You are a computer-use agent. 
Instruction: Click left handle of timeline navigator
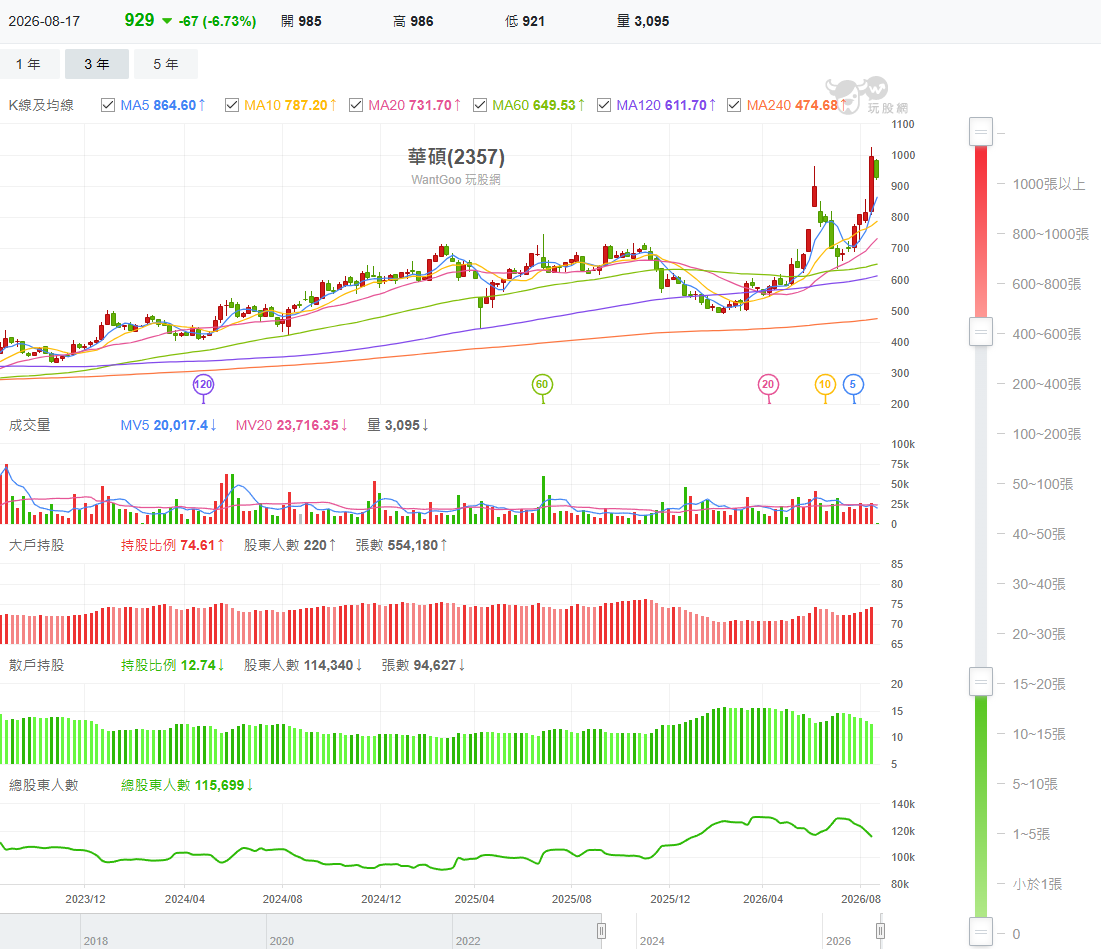pos(601,931)
